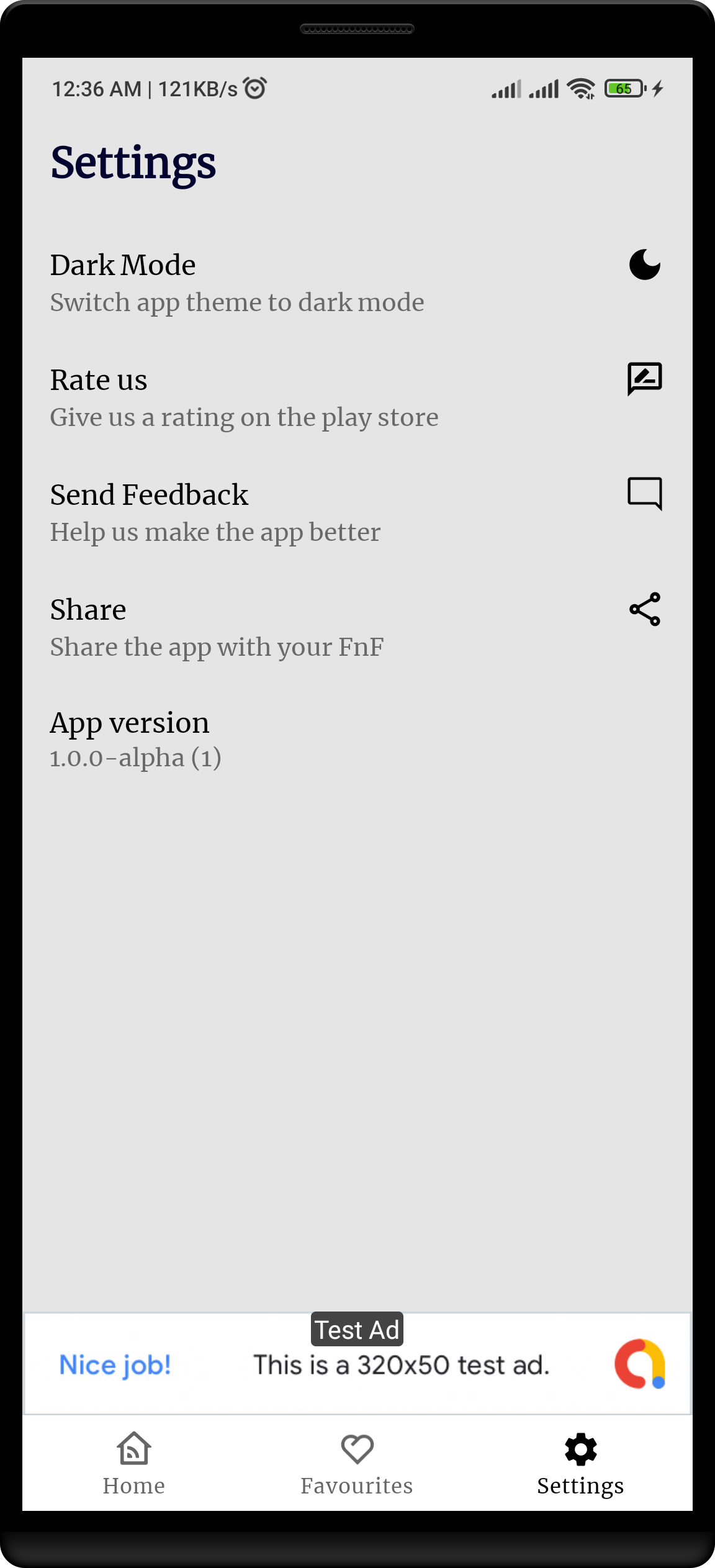The width and height of the screenshot is (715, 1568).
Task: Tap the alarm clock status icon
Action: point(255,88)
